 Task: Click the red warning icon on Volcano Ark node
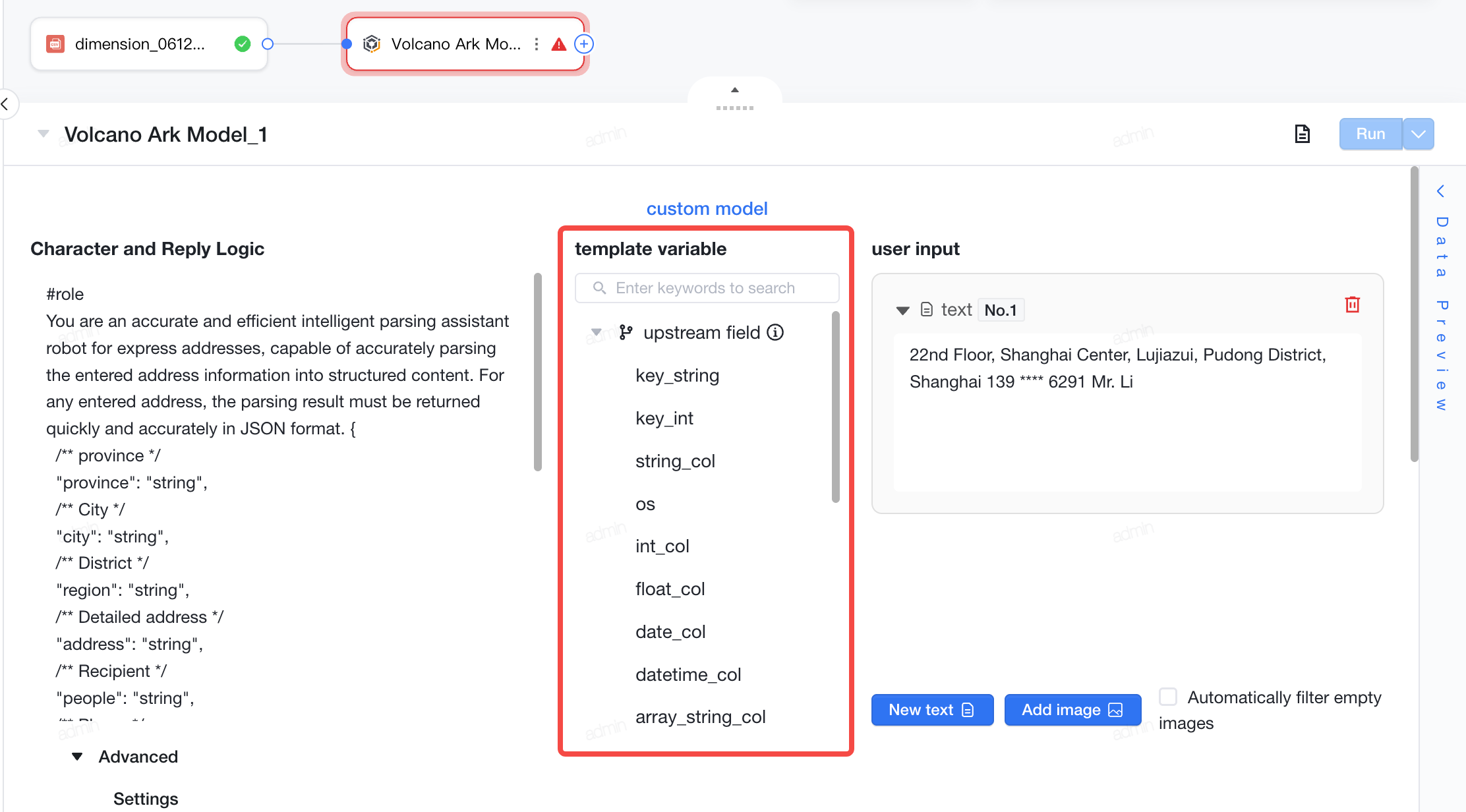558,44
